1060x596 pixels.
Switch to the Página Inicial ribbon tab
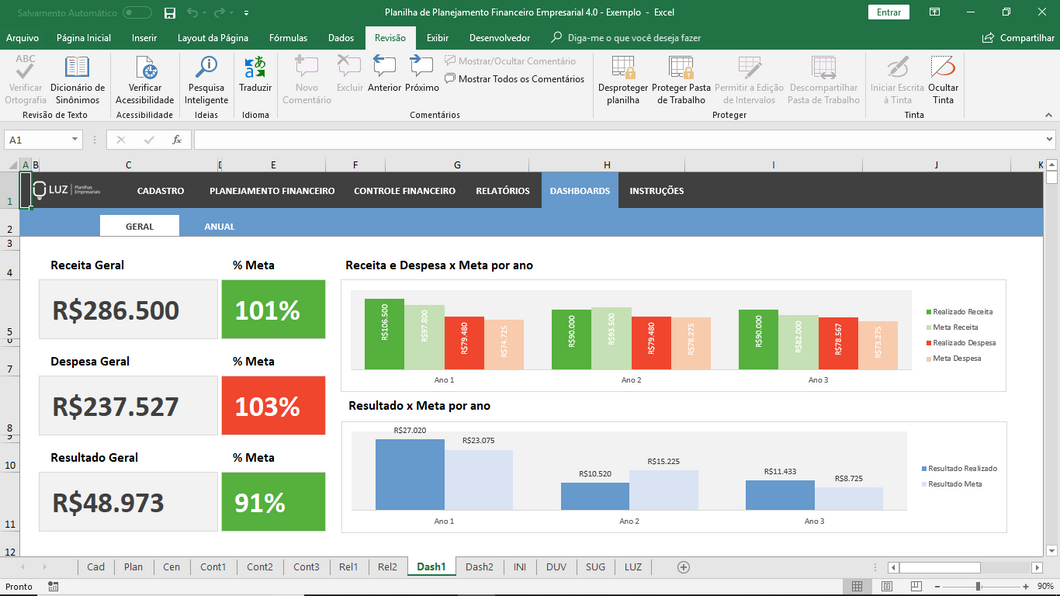(83, 38)
